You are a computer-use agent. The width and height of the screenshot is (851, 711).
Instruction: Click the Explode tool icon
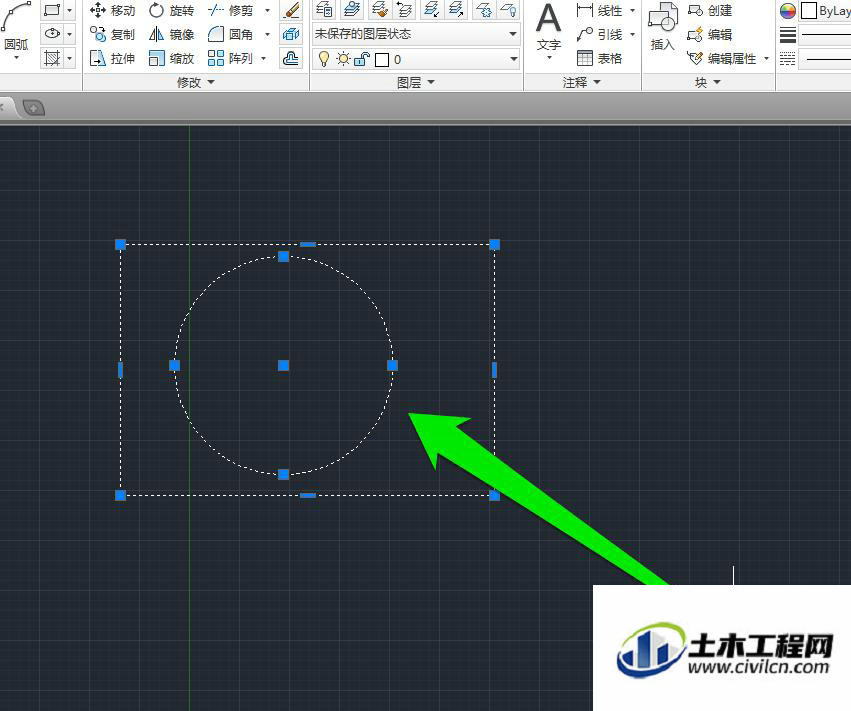point(291,34)
